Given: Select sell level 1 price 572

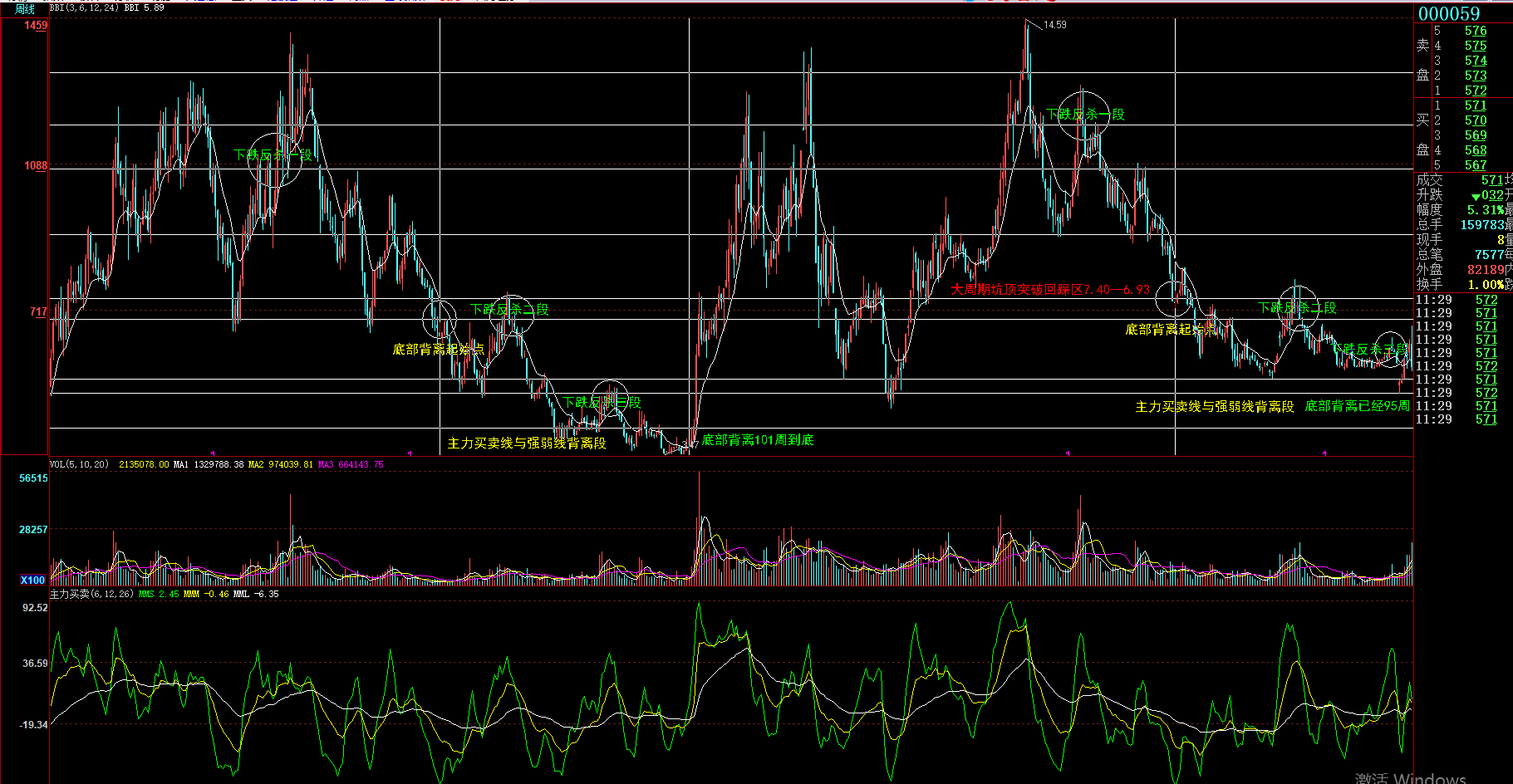Looking at the screenshot, I should click(1476, 91).
